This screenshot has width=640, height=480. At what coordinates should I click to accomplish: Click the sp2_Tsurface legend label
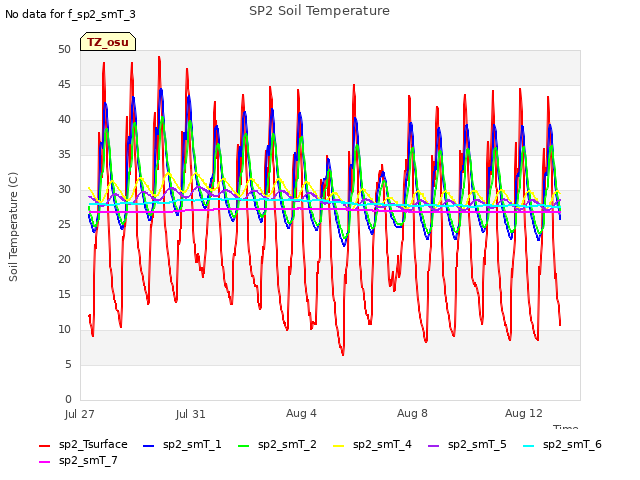coord(93,444)
